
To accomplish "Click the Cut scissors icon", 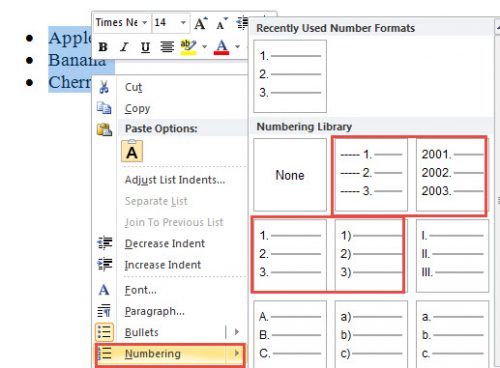I will pyautogui.click(x=104, y=87).
